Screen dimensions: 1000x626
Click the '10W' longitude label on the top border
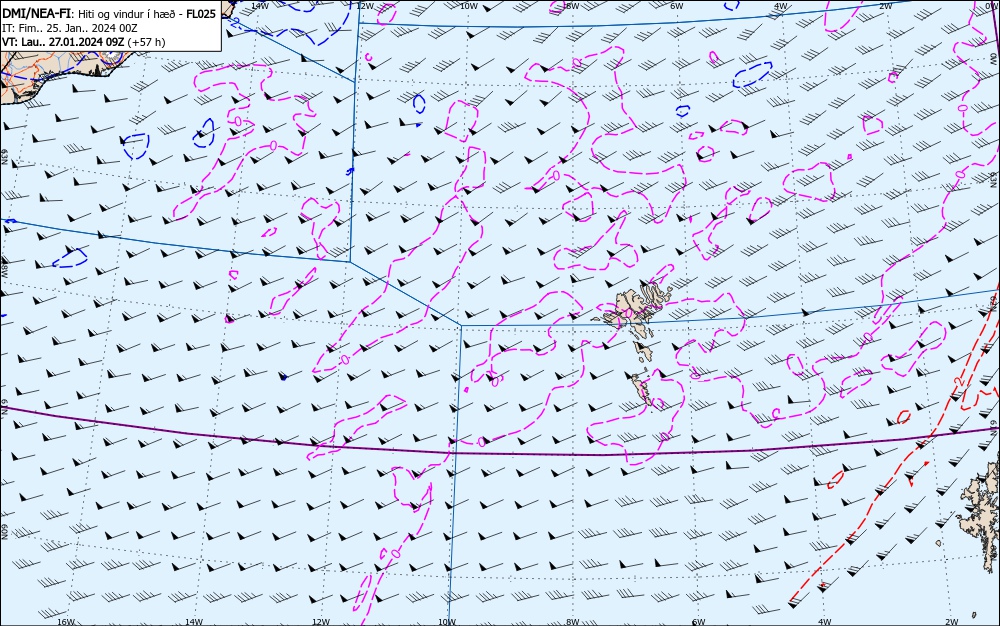(469, 6)
